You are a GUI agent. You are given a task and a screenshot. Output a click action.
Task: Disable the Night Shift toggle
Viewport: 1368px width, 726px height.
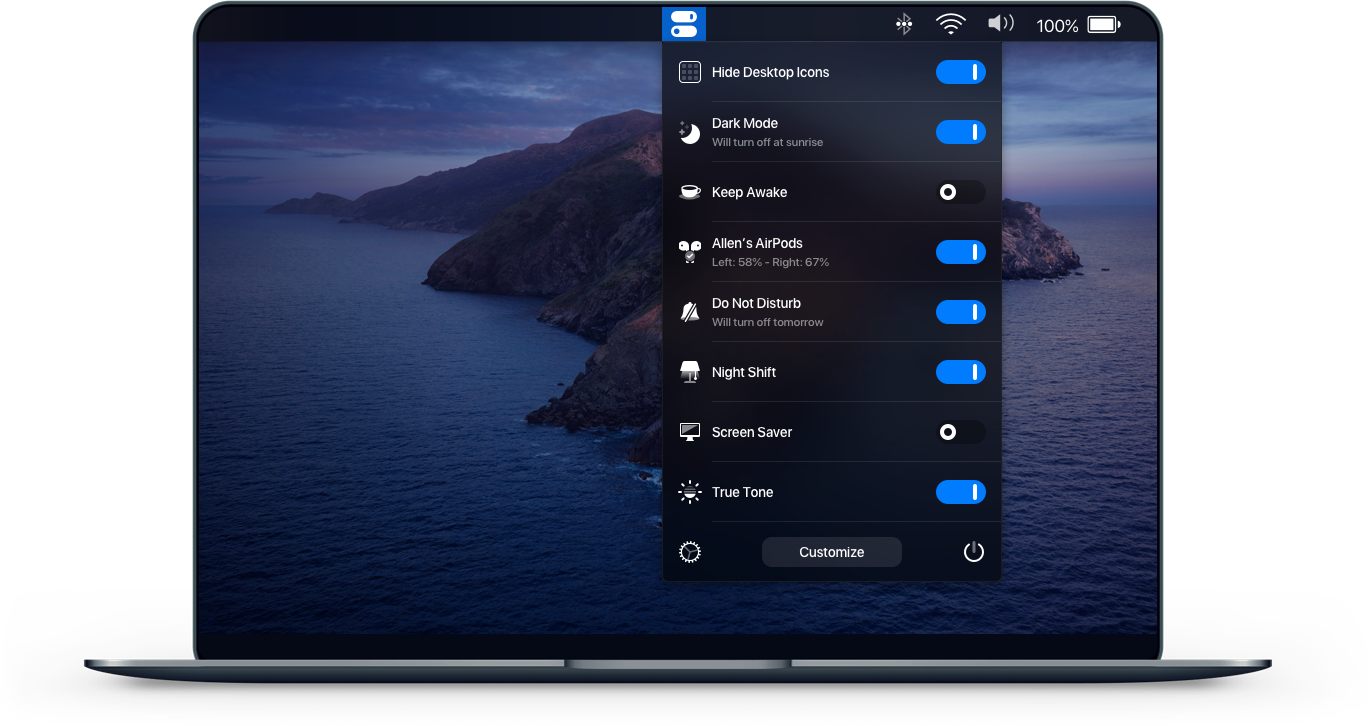tap(960, 372)
